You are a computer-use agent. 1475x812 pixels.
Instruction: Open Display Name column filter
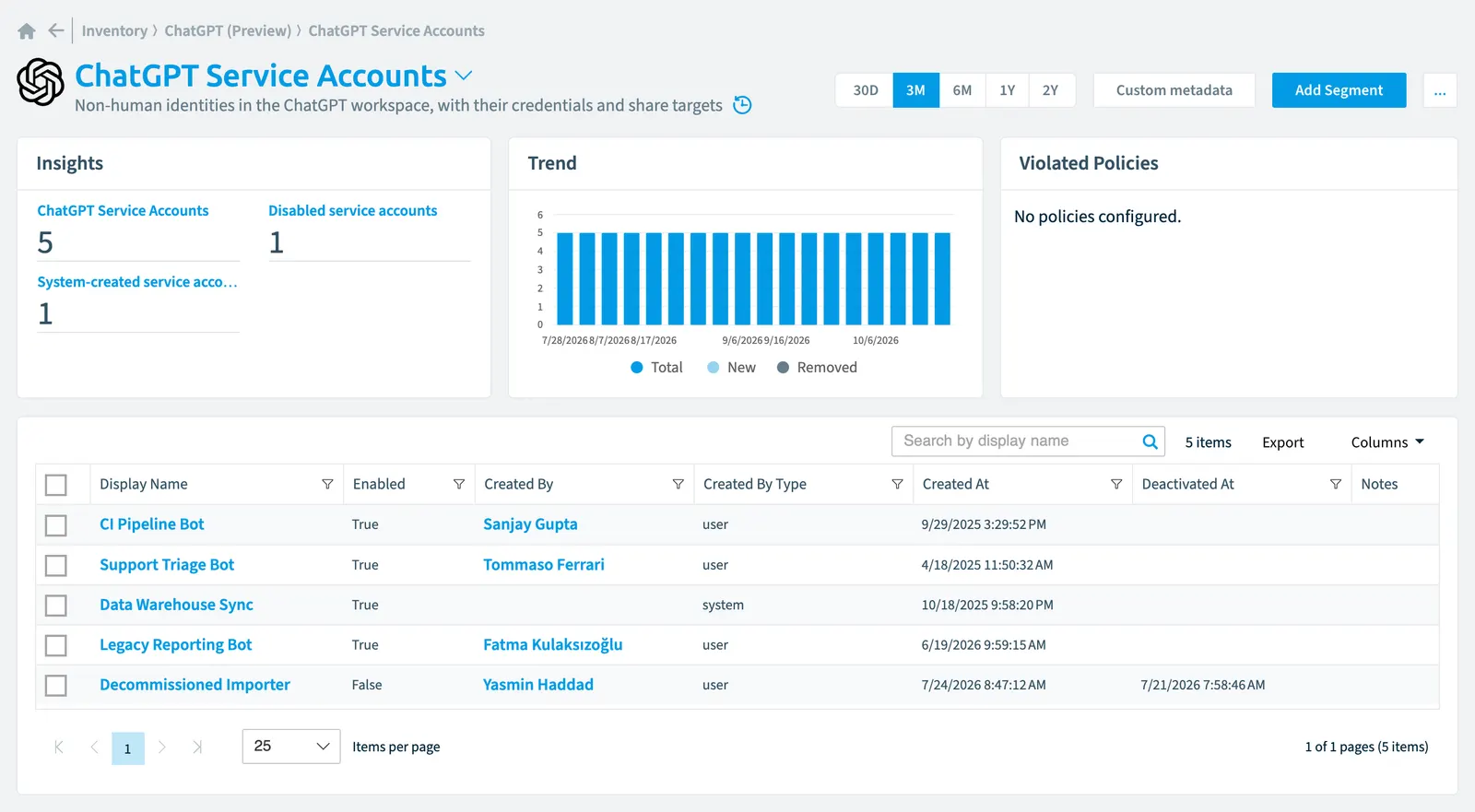coord(327,484)
